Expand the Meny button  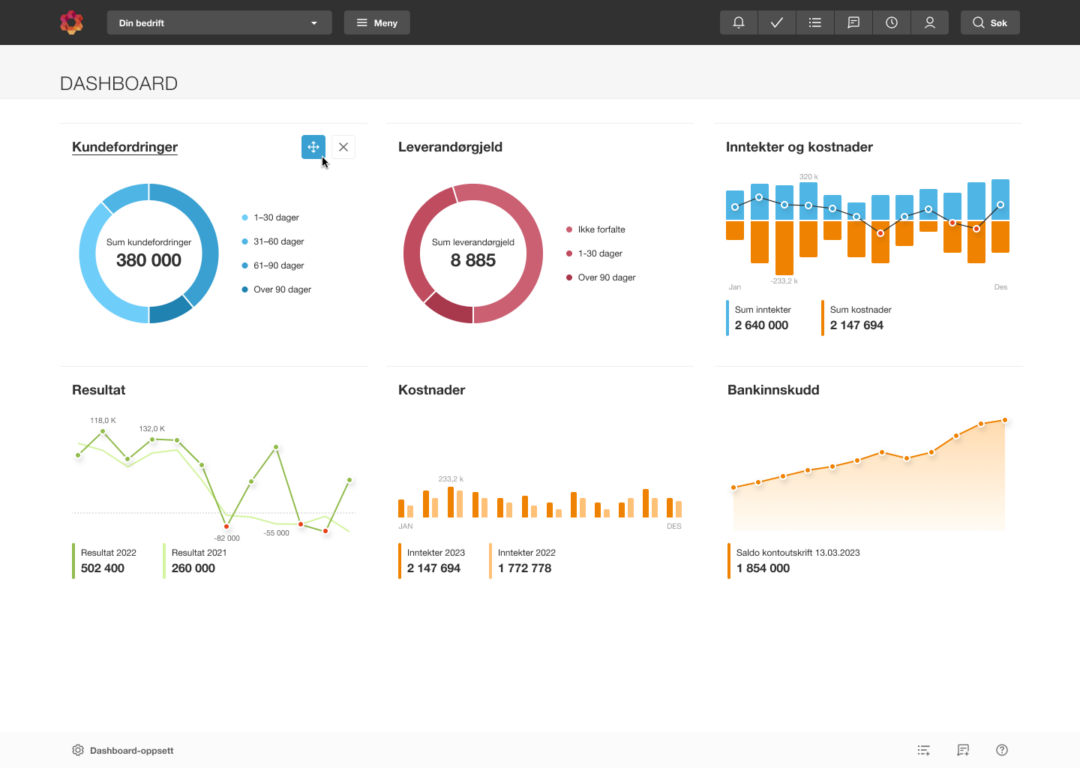(x=377, y=22)
